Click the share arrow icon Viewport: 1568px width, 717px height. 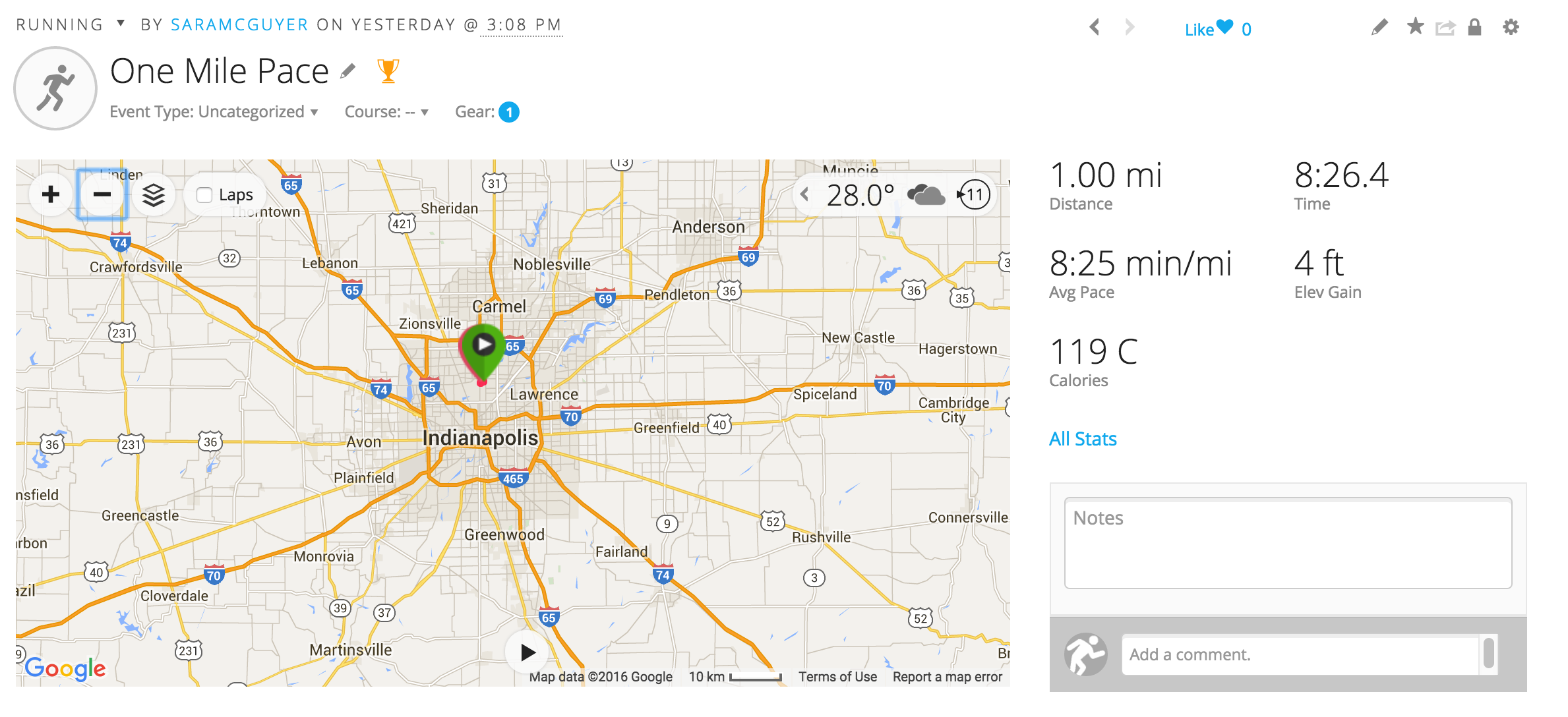tap(1445, 28)
